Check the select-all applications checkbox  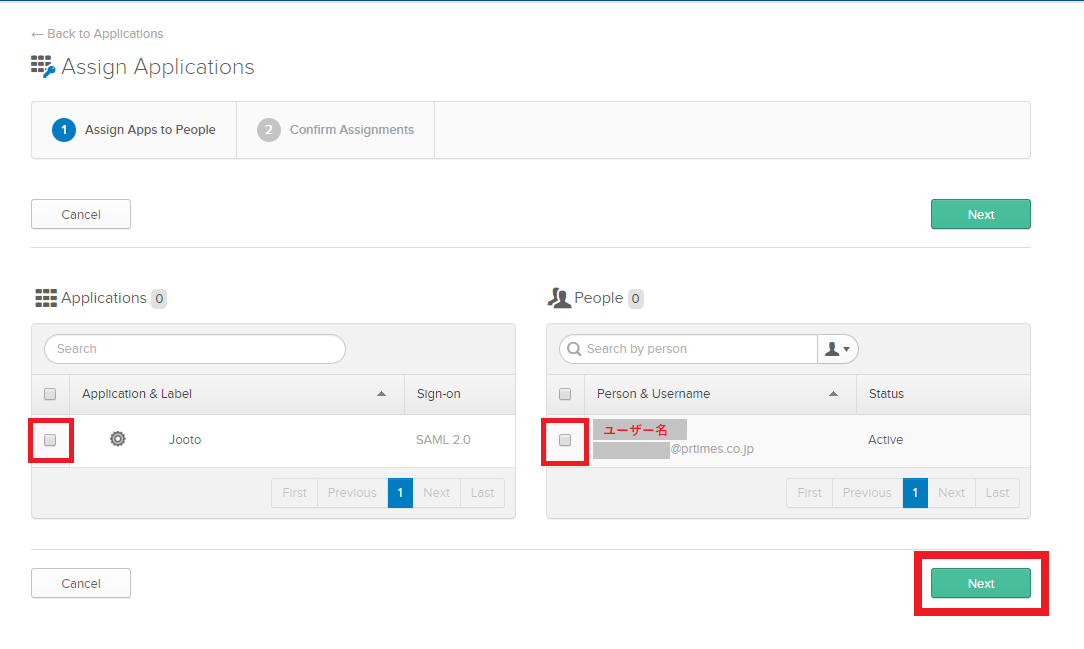[50, 394]
